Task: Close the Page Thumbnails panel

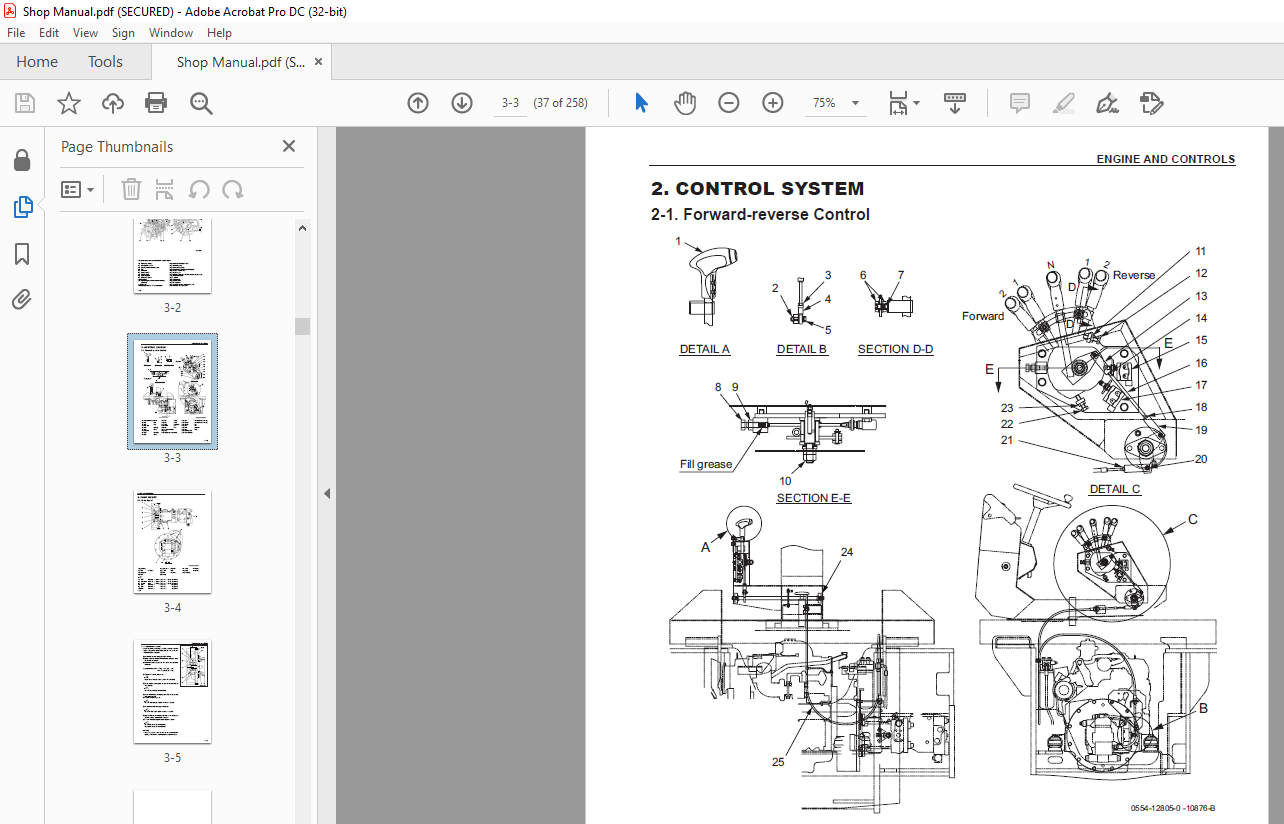Action: point(289,146)
